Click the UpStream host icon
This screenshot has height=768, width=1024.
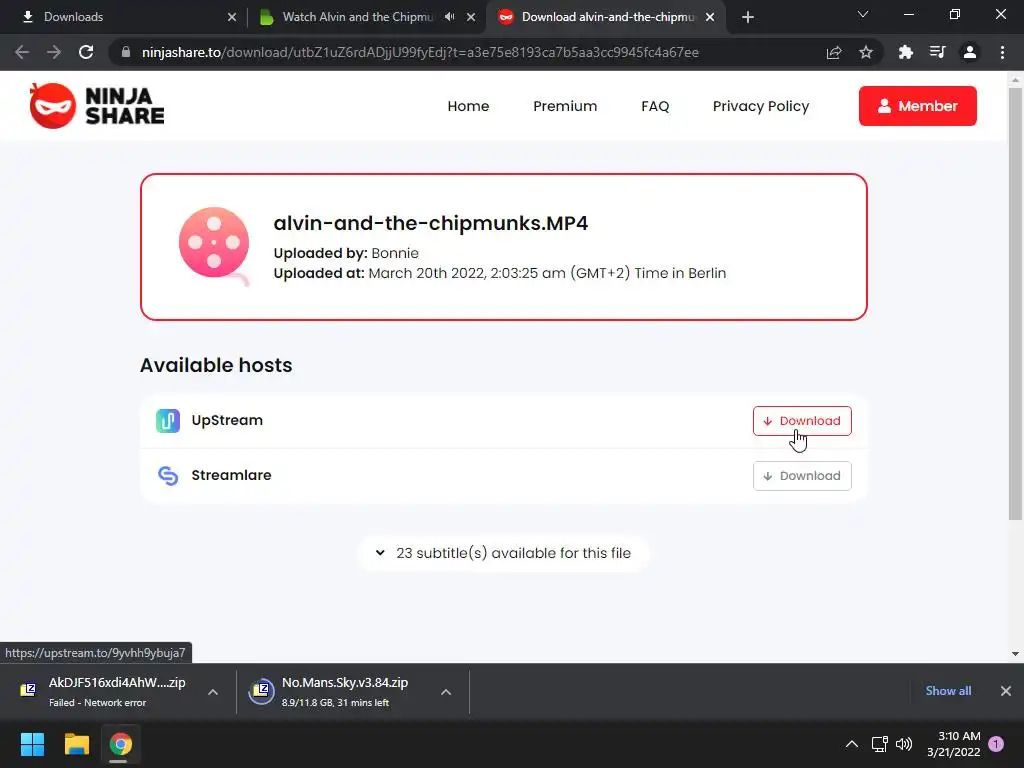pyautogui.click(x=168, y=421)
